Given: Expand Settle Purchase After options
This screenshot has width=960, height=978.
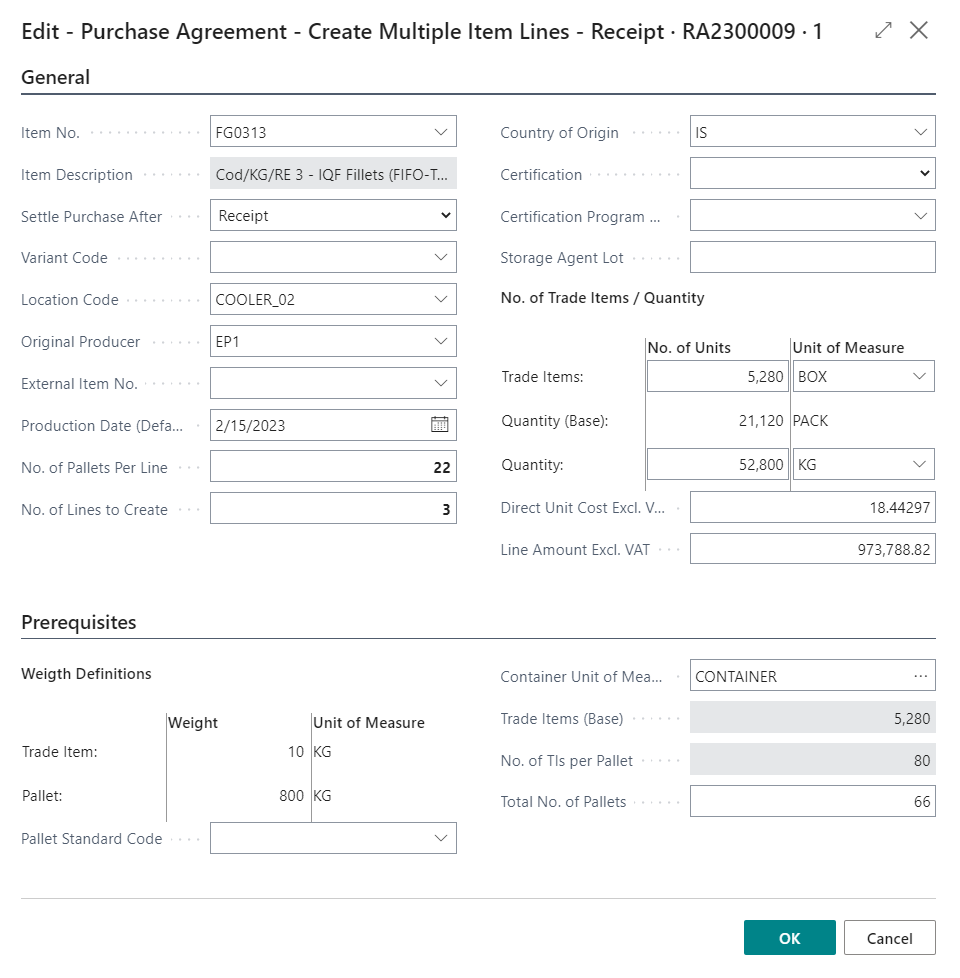Looking at the screenshot, I should 445,216.
